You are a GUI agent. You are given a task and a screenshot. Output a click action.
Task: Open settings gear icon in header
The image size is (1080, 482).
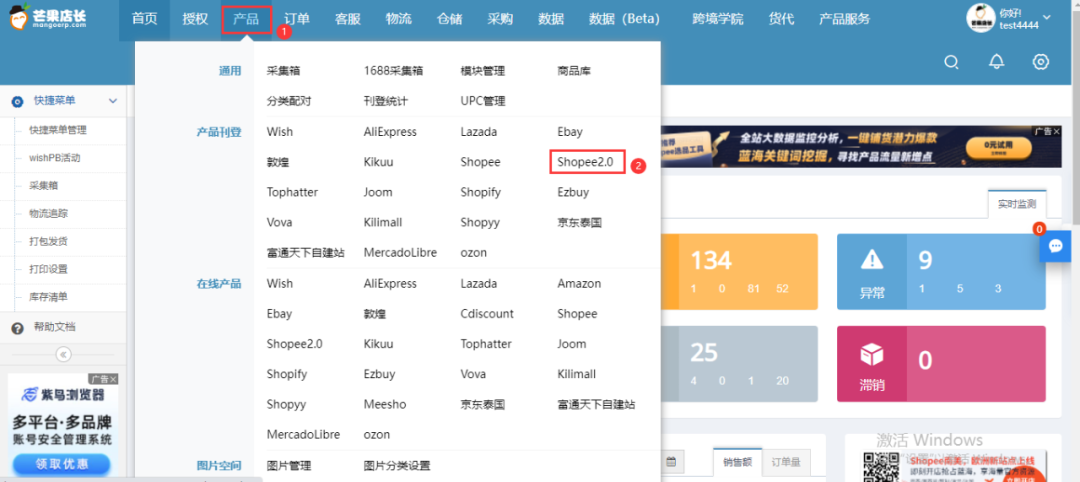1041,62
